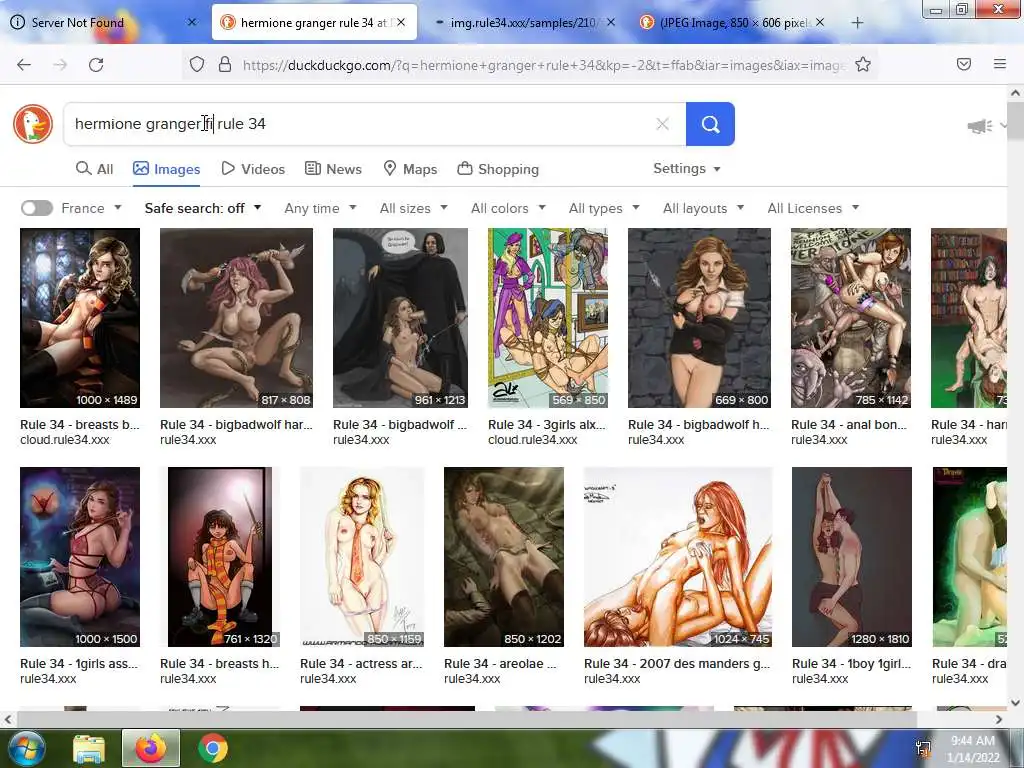Switch to the News search tab
The image size is (1024, 768).
333,169
